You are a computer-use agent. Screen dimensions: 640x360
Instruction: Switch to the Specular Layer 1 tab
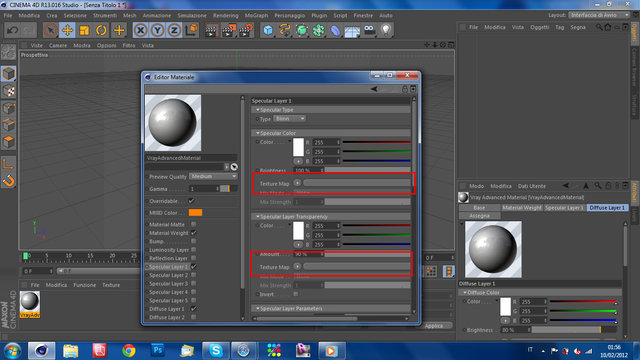(x=564, y=208)
